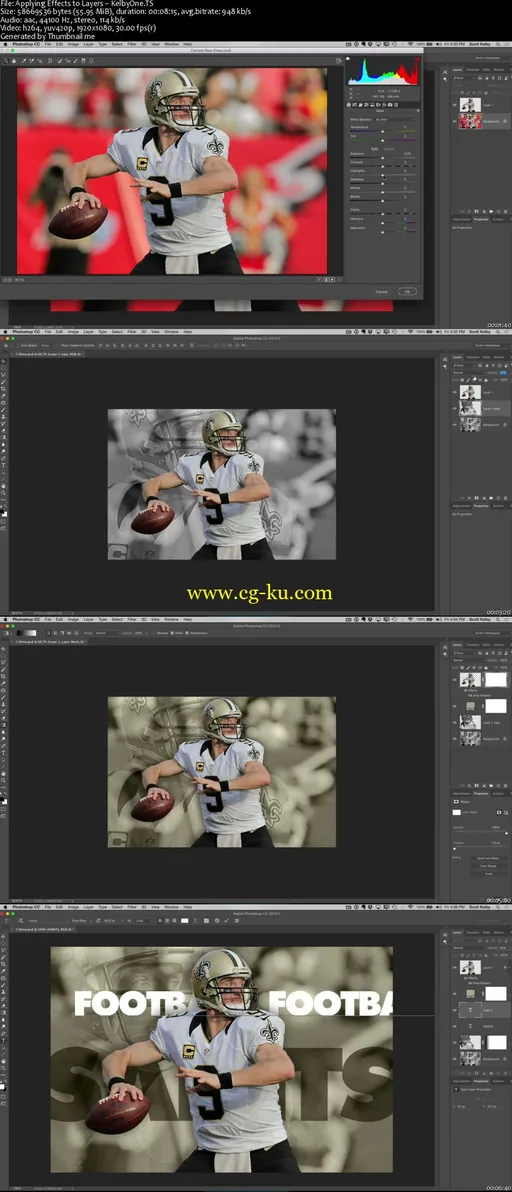Open blend mode Normal dropdown, second frame

pos(467,372)
